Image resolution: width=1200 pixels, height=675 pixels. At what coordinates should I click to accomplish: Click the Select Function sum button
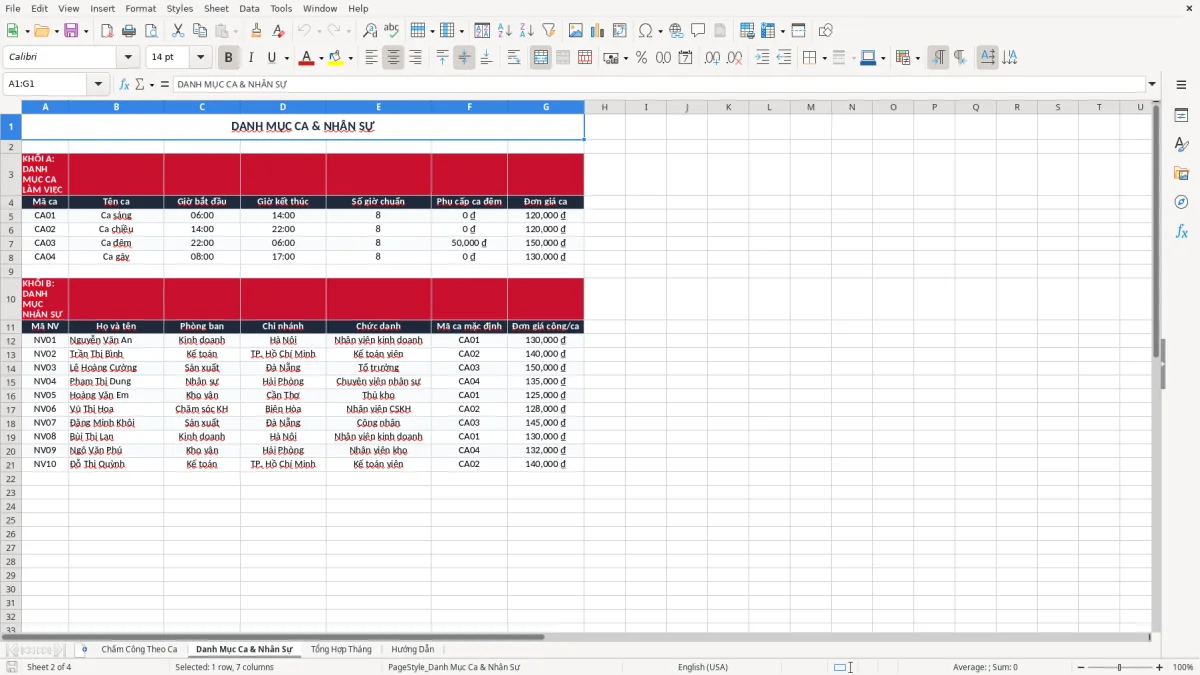point(139,84)
